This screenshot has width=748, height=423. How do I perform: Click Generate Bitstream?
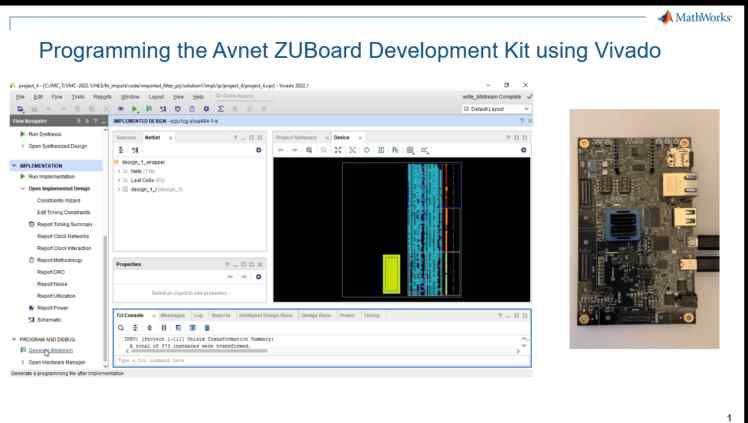[51, 351]
